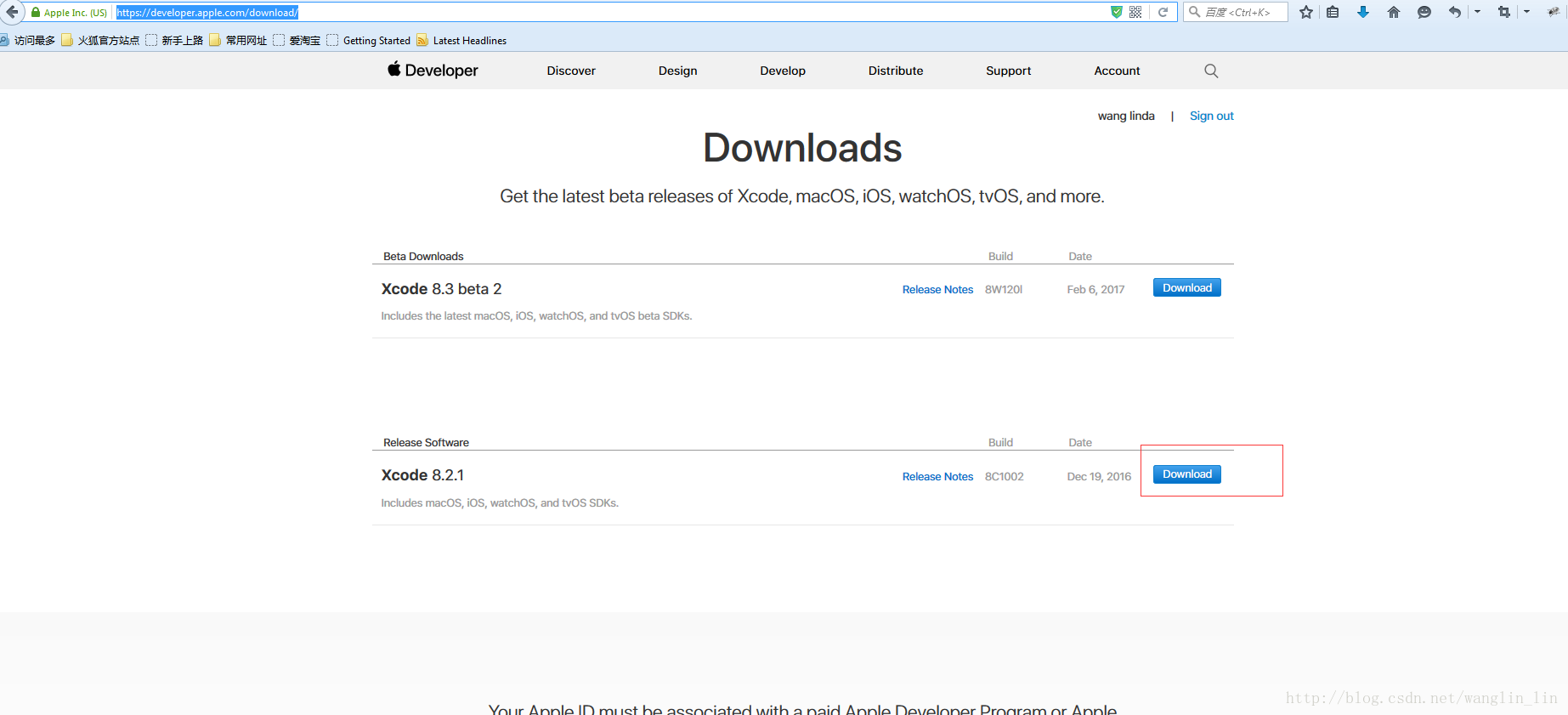
Task: Click build number 8W120l
Action: click(x=1004, y=290)
